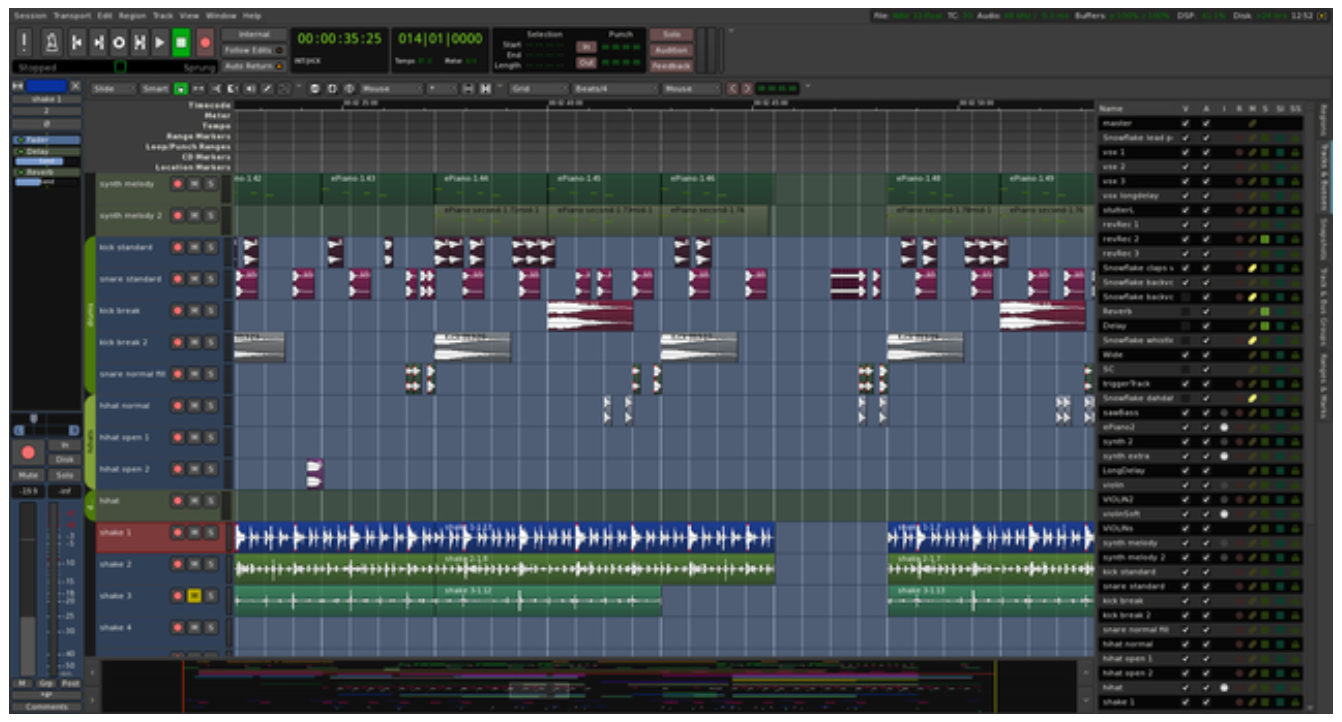Open the Transport menu
This screenshot has width=1342, height=722.
[x=71, y=16]
